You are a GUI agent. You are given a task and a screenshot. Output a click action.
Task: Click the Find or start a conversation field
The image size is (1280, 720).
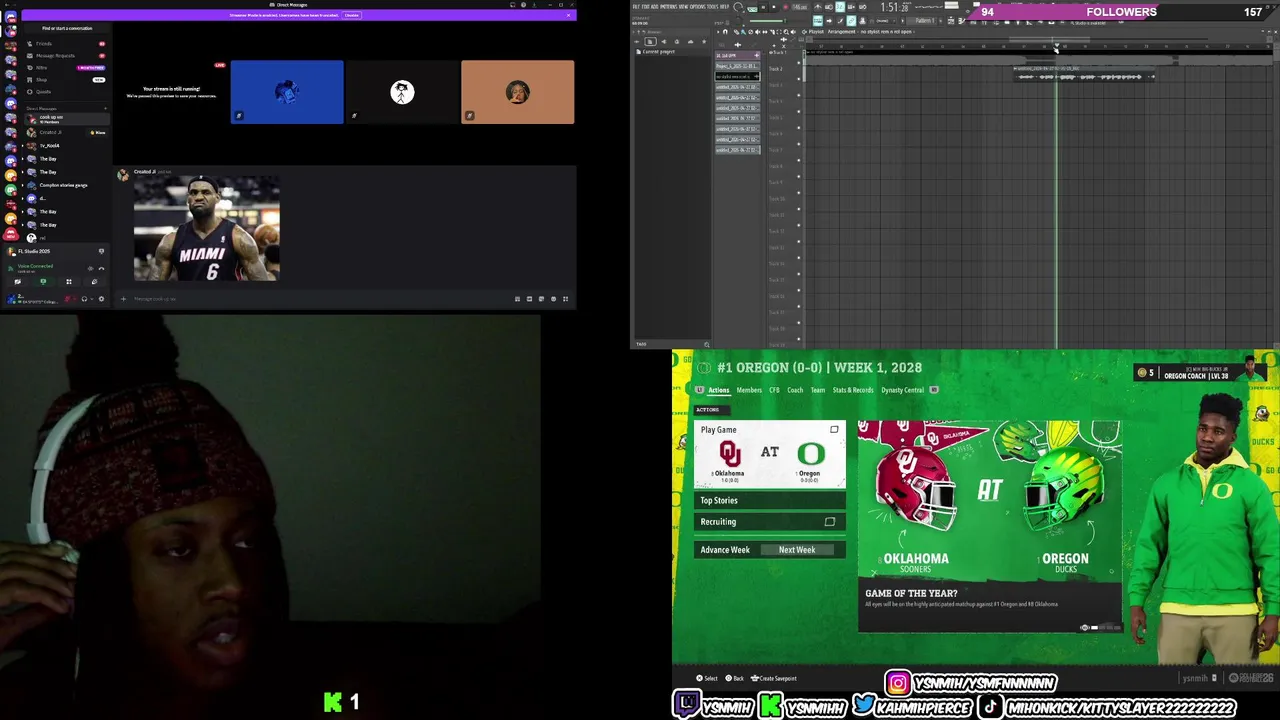tap(67, 28)
